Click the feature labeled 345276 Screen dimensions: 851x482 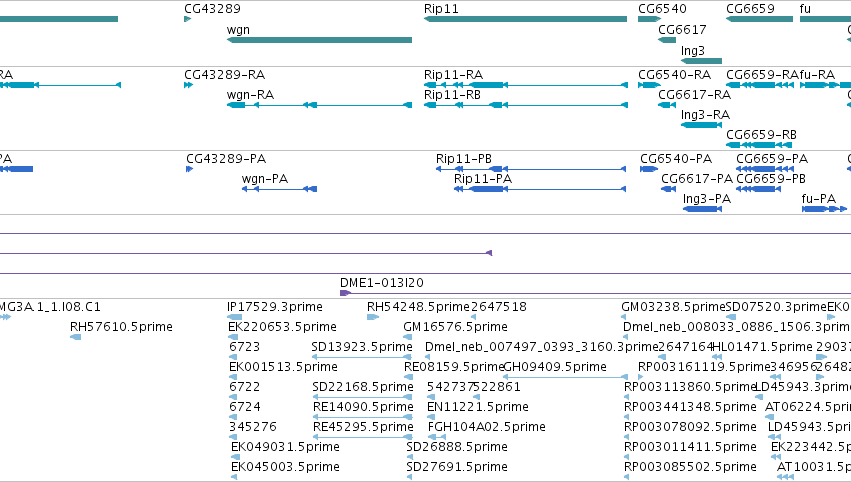234,437
